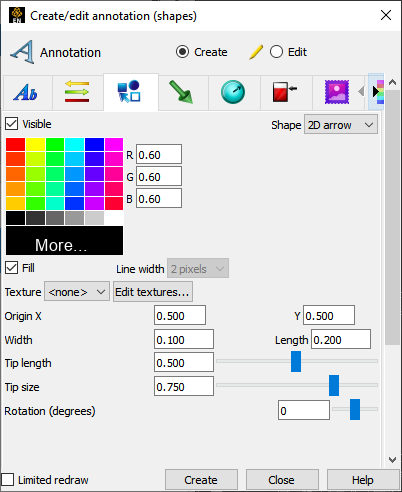Click the Tip size slider handle
The width and height of the screenshot is (402, 492).
tap(334, 385)
